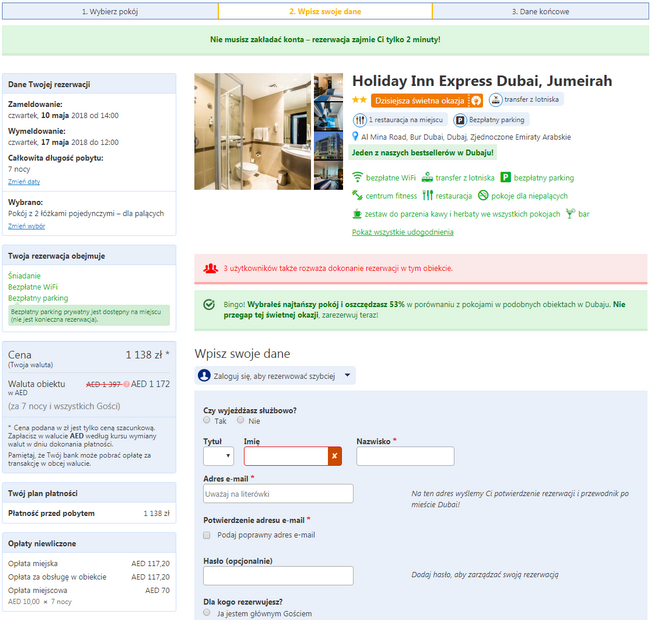The image size is (650, 620).
Task: Click the fitness centre icon
Action: (357, 195)
